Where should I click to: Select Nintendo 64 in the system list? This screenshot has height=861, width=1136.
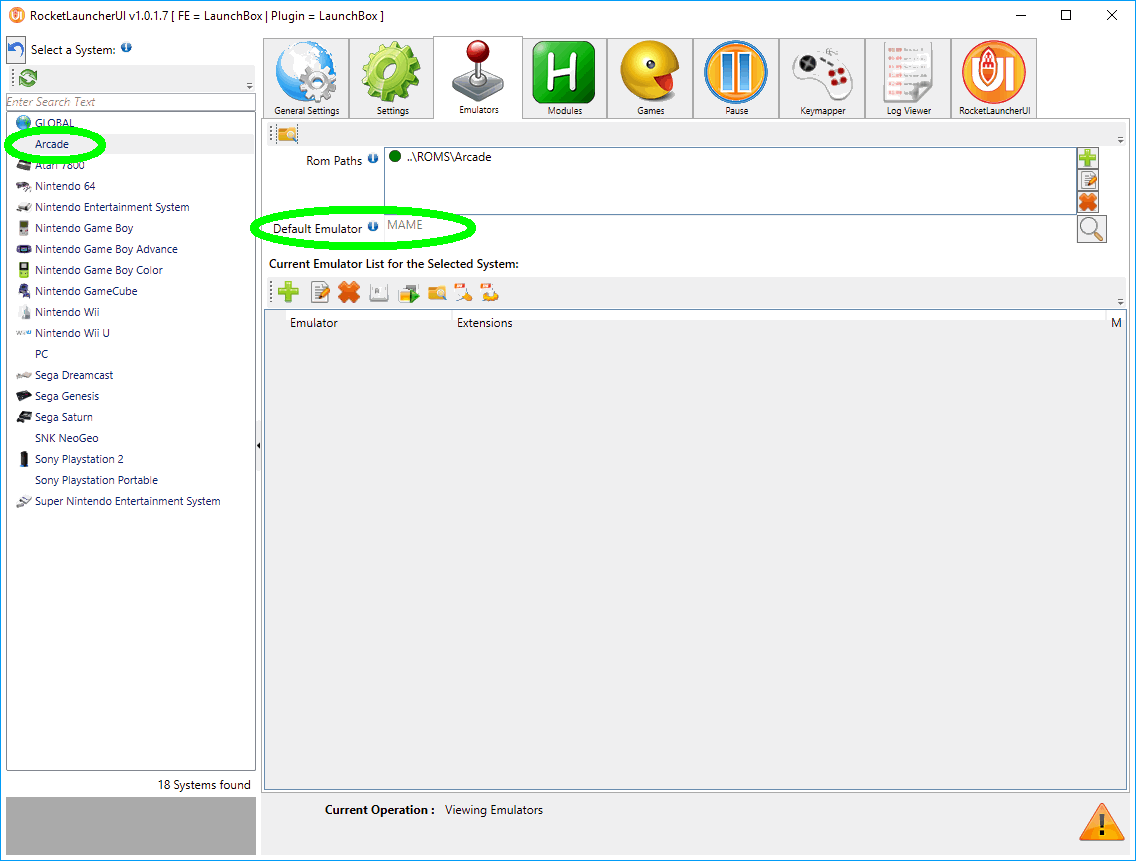click(x=65, y=186)
